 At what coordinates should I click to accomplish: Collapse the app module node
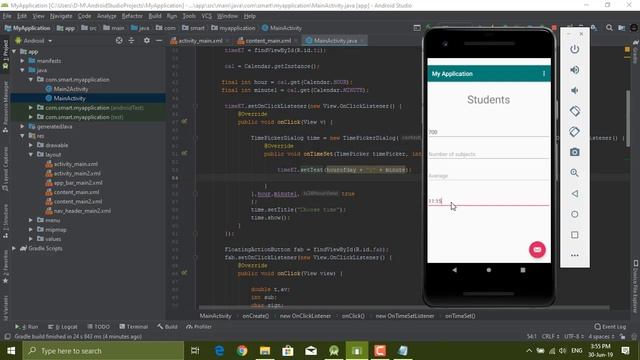coord(15,52)
